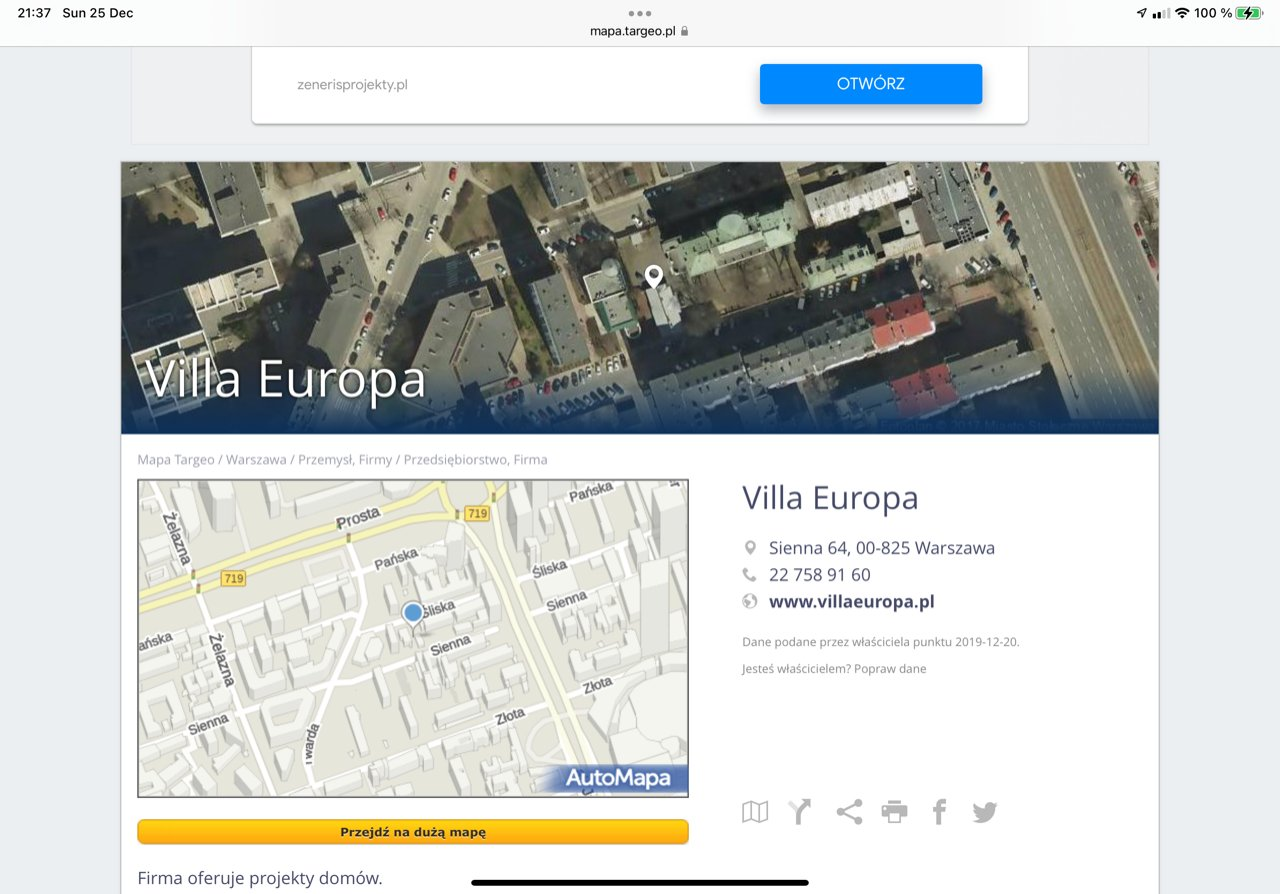Click the globe icon beside the website

click(750, 602)
